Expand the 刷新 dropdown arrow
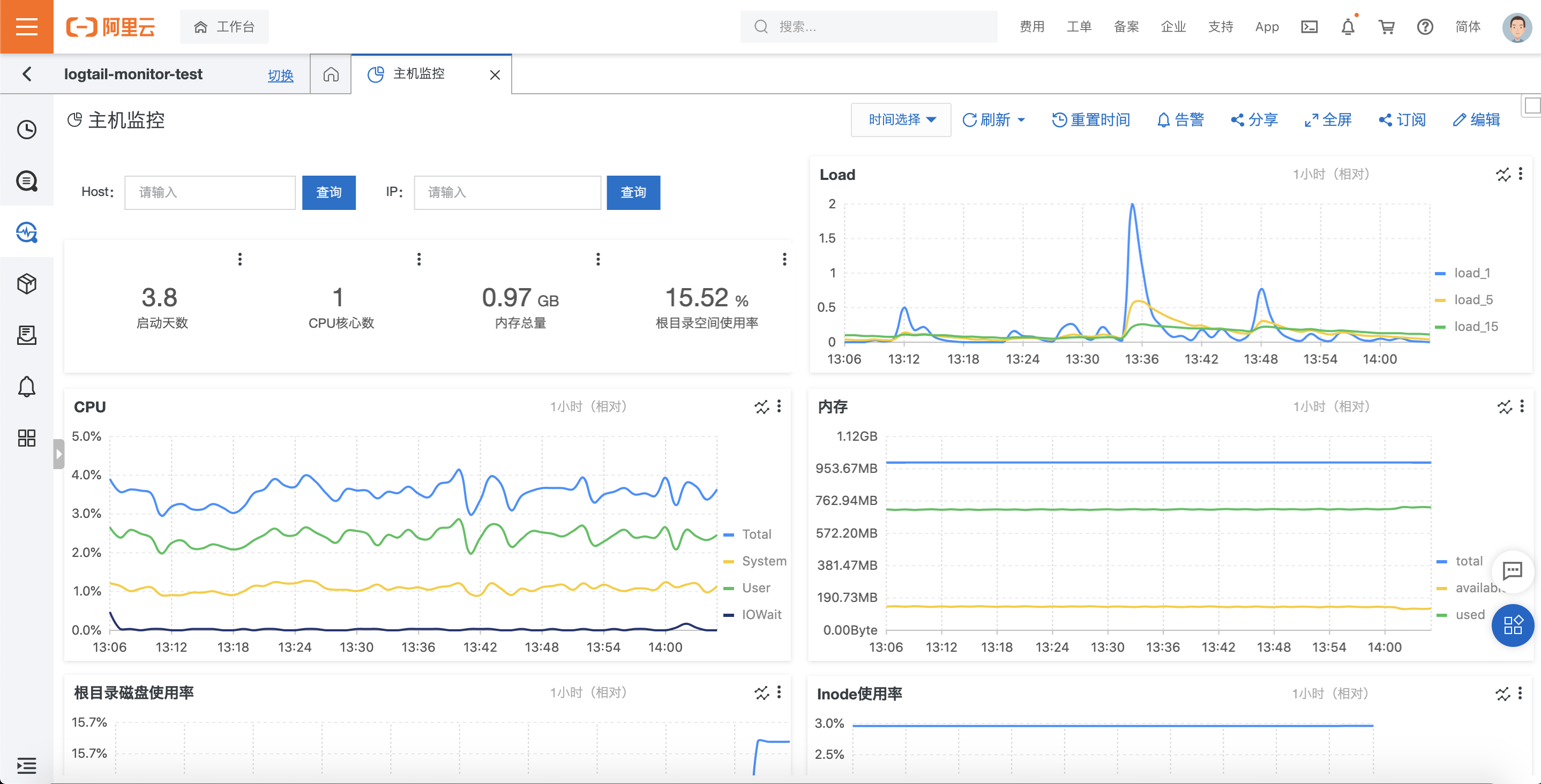The width and height of the screenshot is (1541, 784). 1021,119
